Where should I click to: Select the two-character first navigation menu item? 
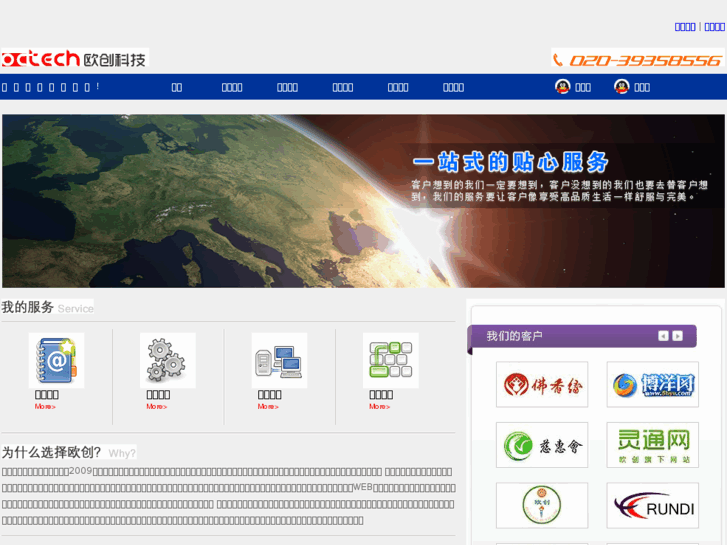point(177,87)
